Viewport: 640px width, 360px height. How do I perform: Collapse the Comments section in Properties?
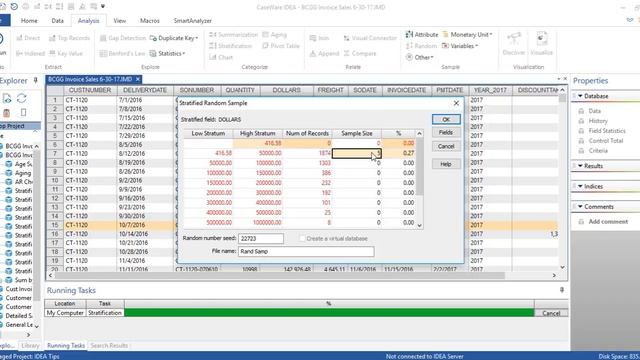pyautogui.click(x=580, y=207)
